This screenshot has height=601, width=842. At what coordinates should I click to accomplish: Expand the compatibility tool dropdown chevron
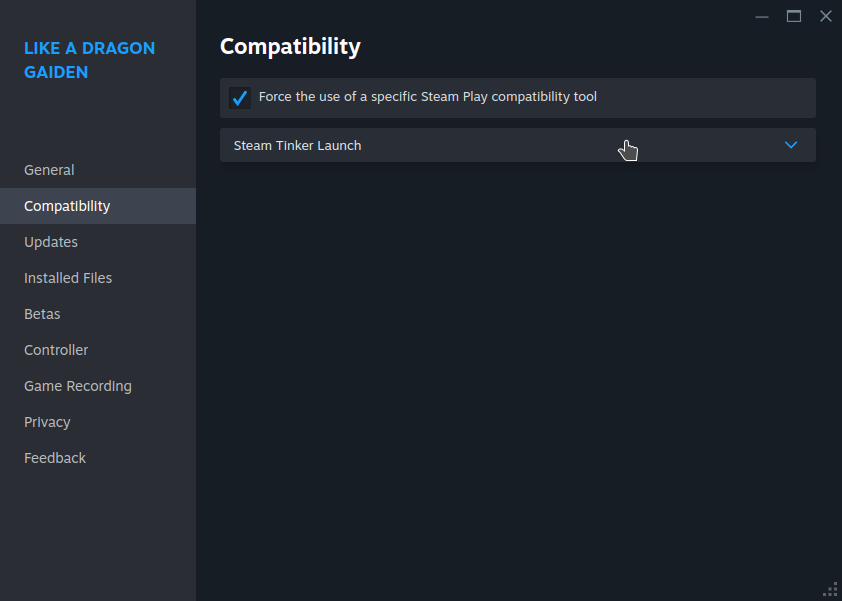coord(791,145)
